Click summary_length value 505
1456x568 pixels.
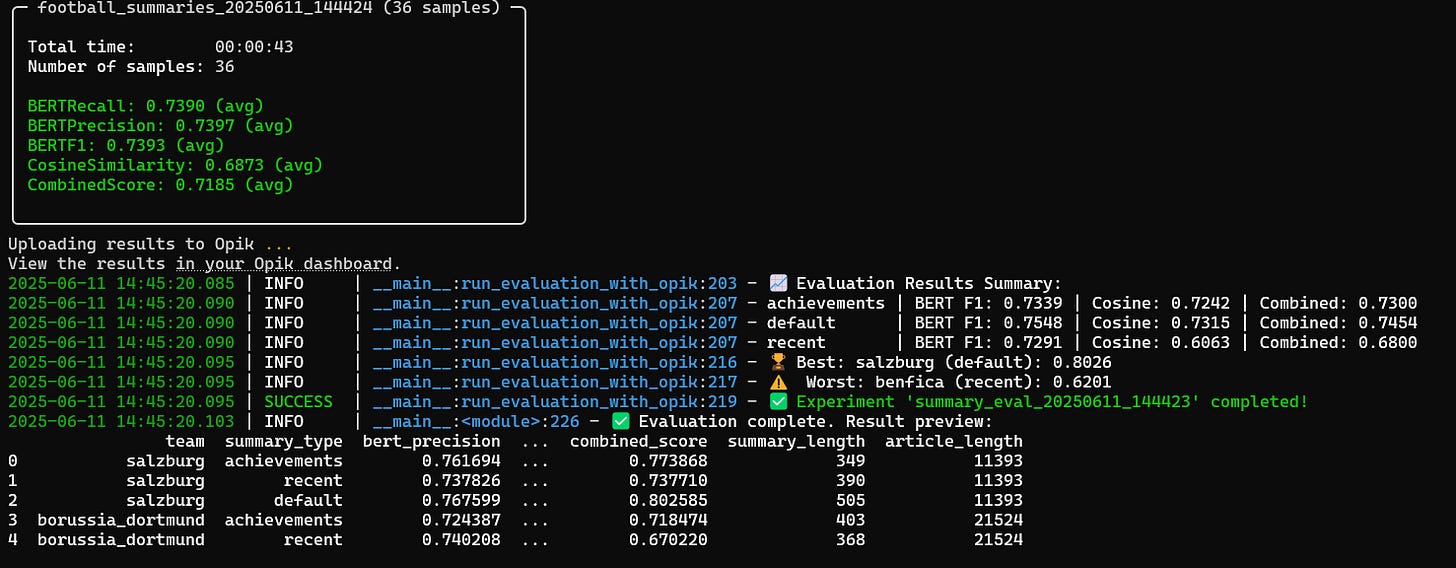click(x=851, y=500)
